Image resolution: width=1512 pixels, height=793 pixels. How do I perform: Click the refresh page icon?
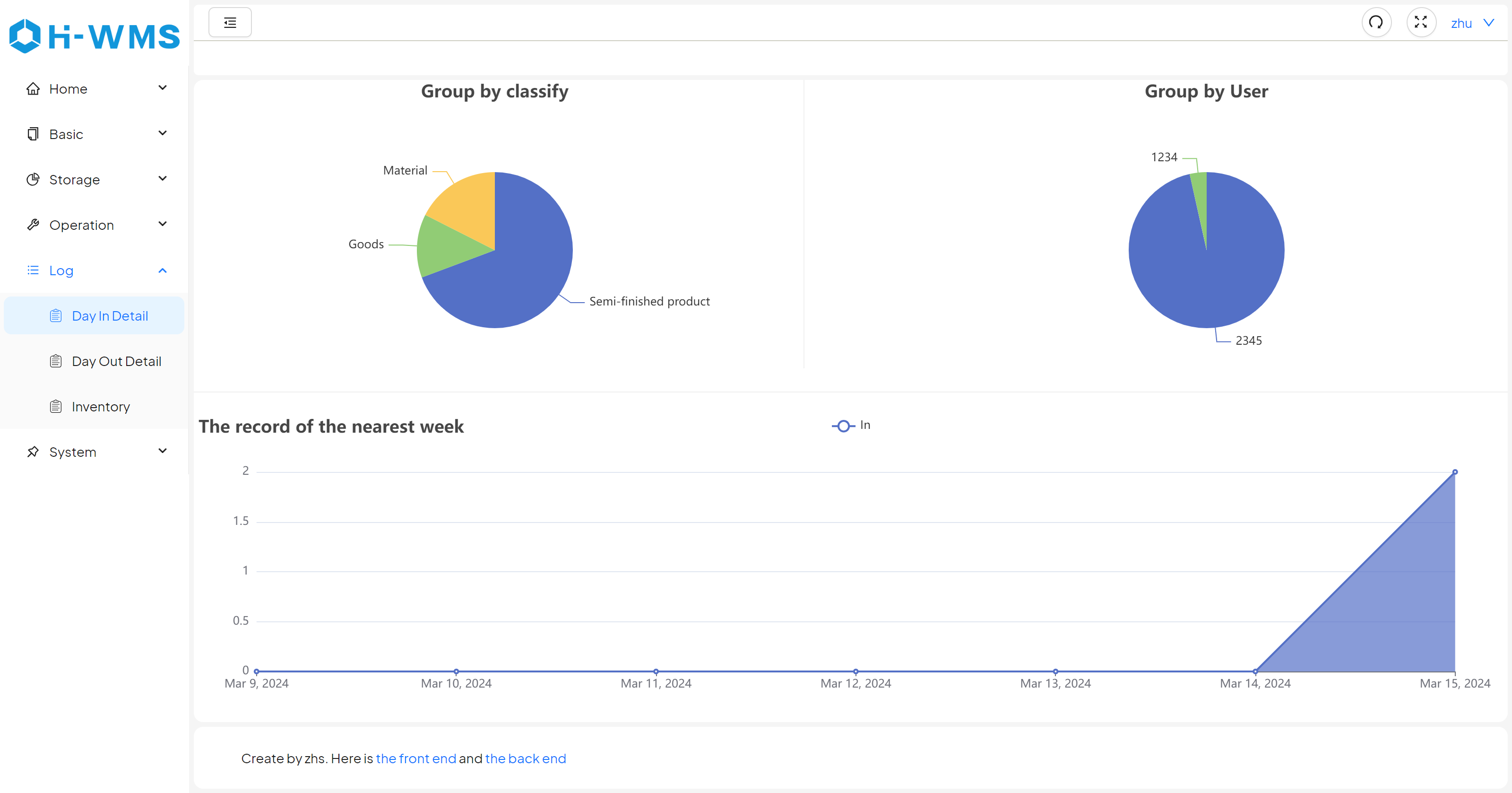click(1375, 22)
